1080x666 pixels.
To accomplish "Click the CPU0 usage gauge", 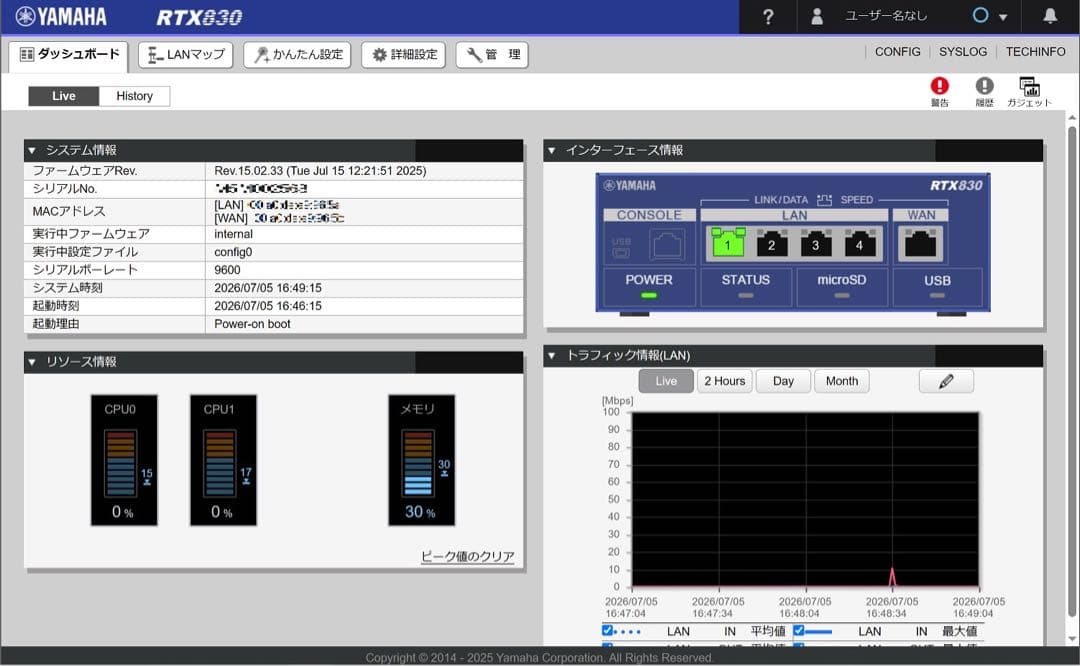I will click(x=124, y=460).
